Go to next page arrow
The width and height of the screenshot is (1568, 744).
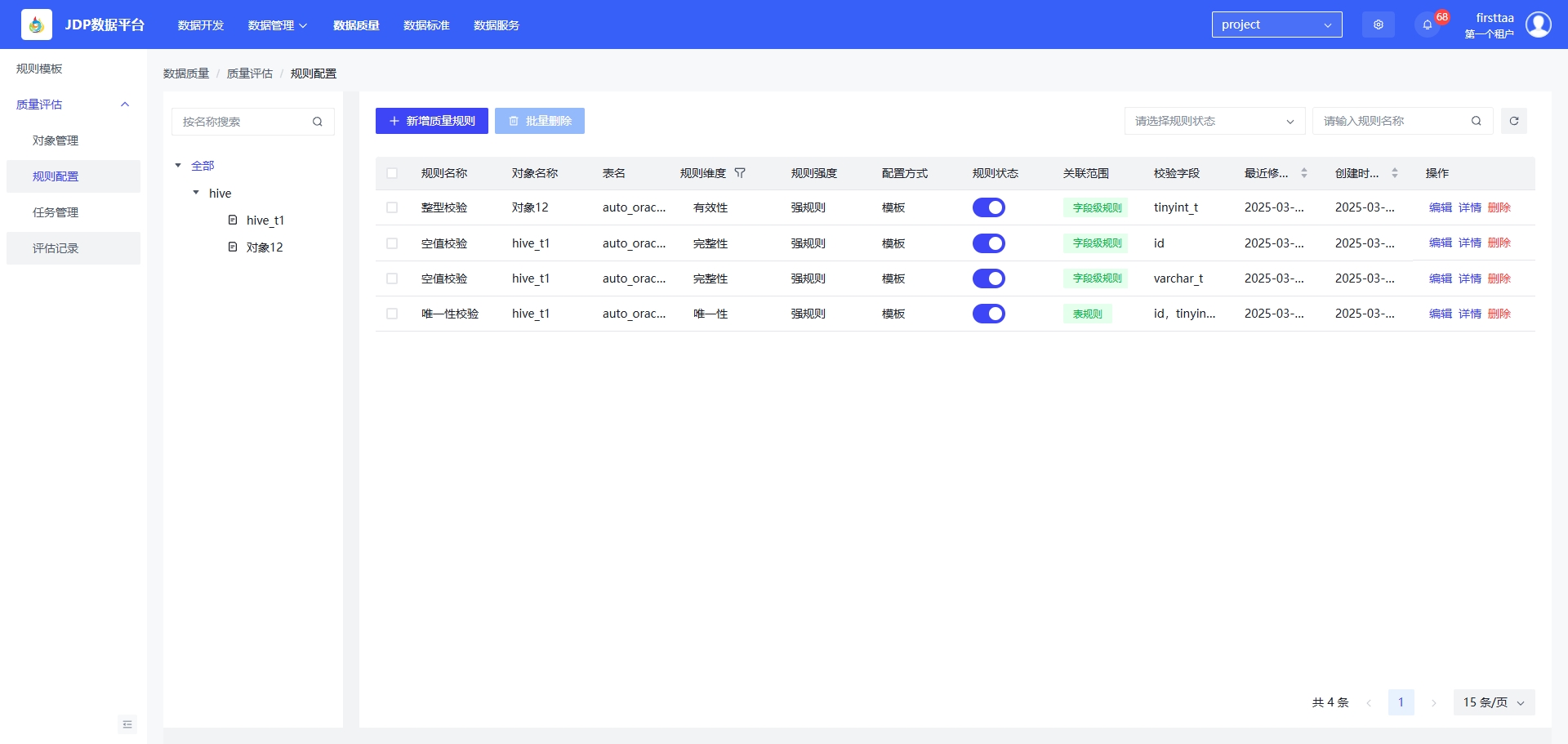tap(1434, 702)
